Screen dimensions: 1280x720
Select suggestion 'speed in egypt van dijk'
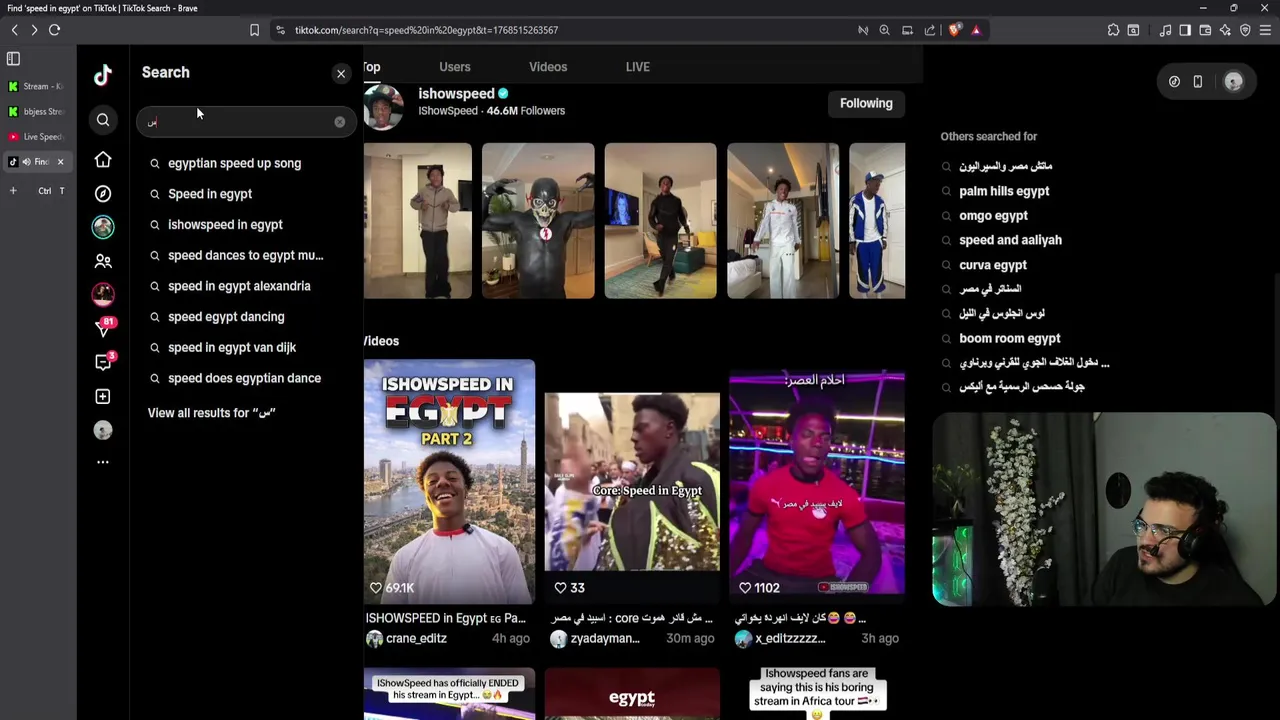click(x=232, y=347)
